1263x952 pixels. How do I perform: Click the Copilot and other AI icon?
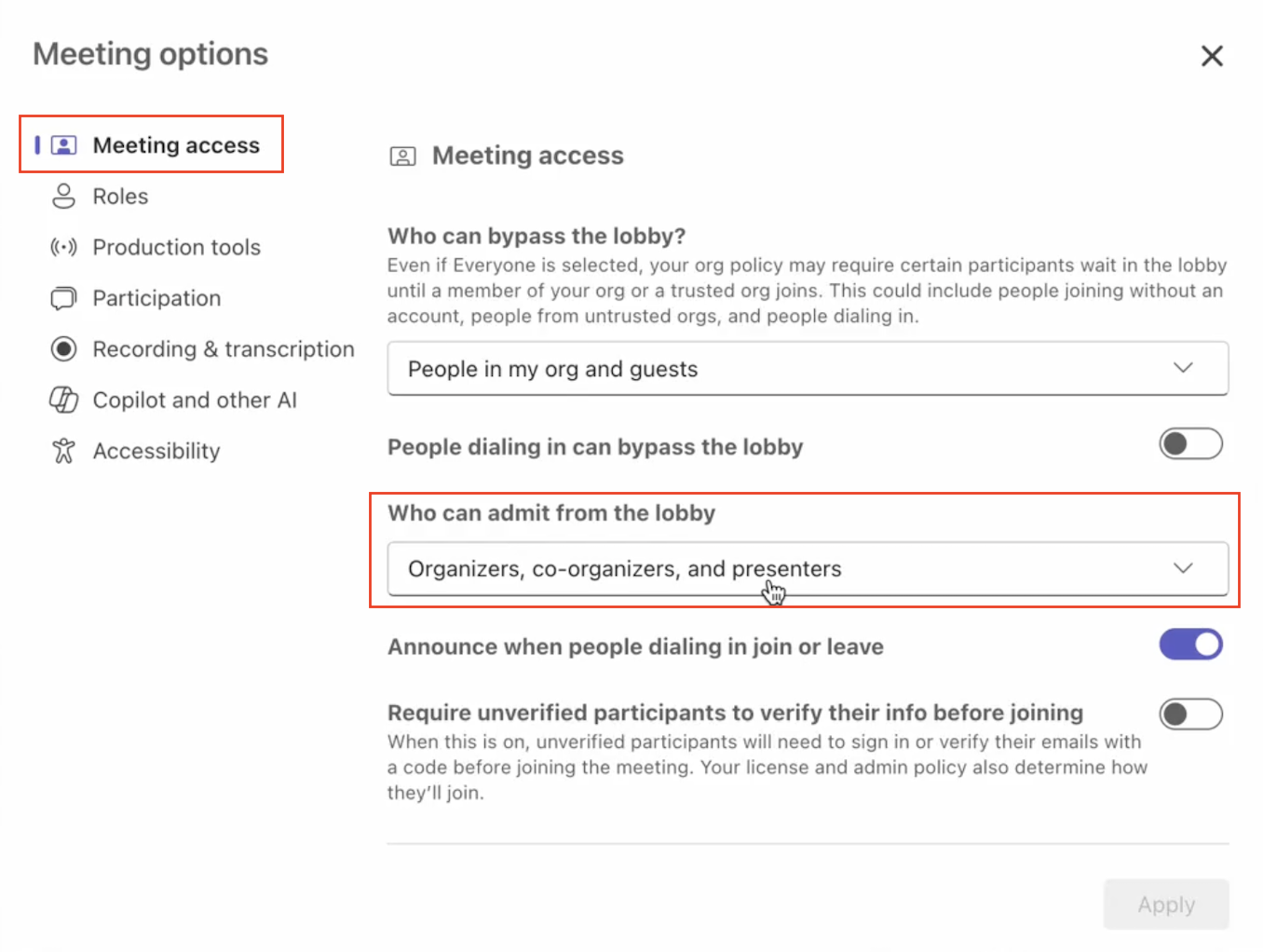click(62, 400)
